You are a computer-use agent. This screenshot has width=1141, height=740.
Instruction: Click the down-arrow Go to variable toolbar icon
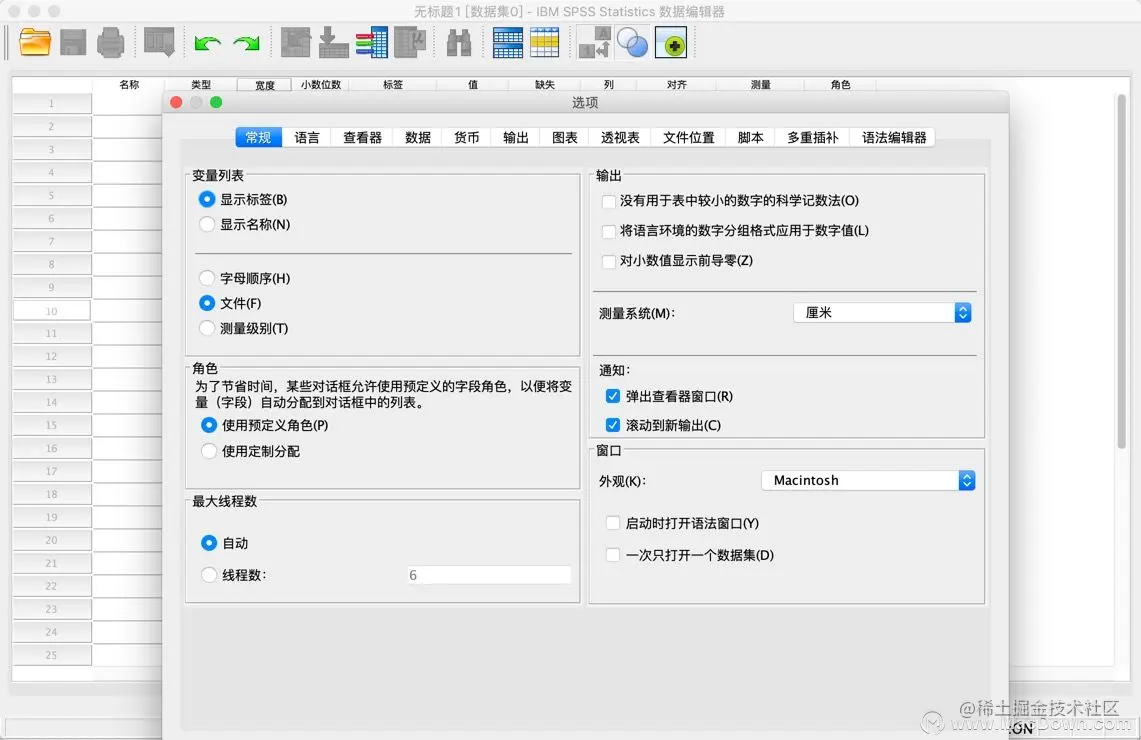333,42
